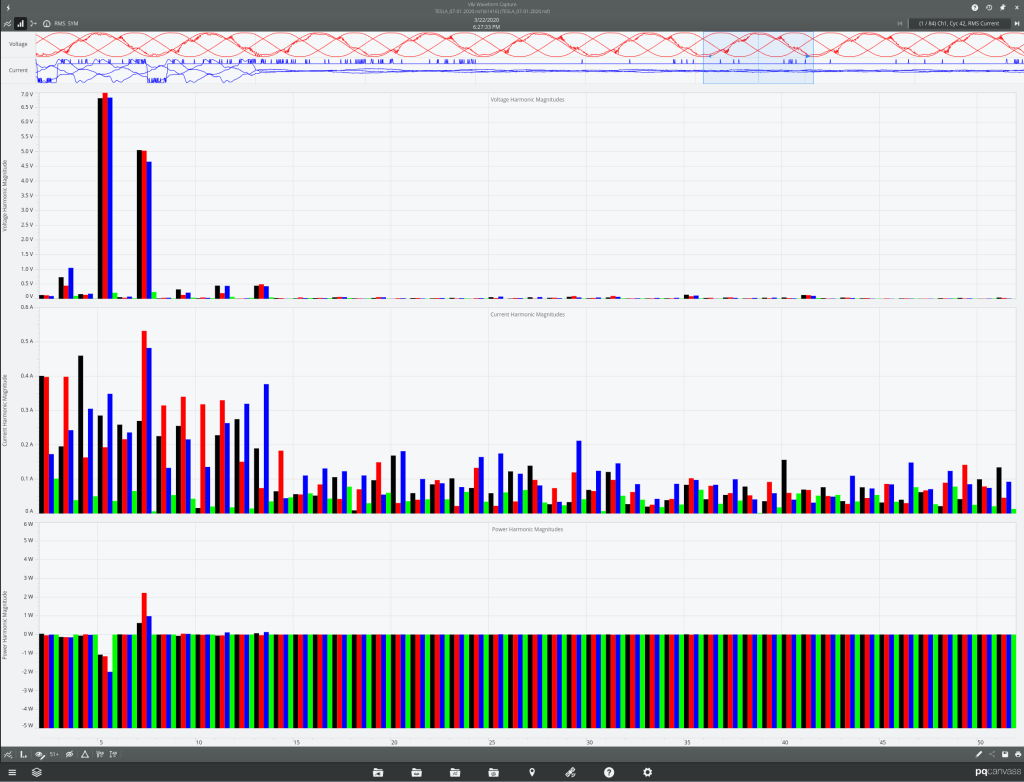This screenshot has height=782, width=1024.
Task: Open the settings gear in the bottom bar
Action: pos(647,772)
